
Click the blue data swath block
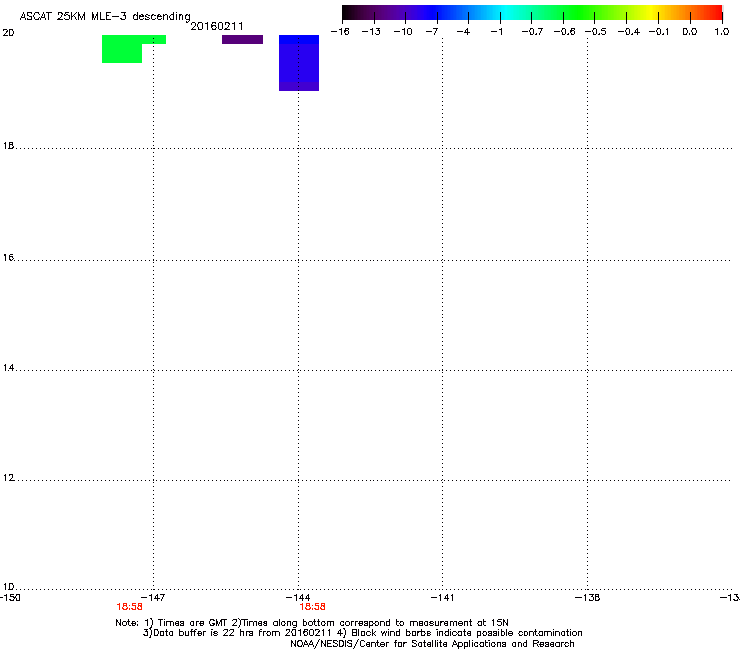[x=299, y=63]
